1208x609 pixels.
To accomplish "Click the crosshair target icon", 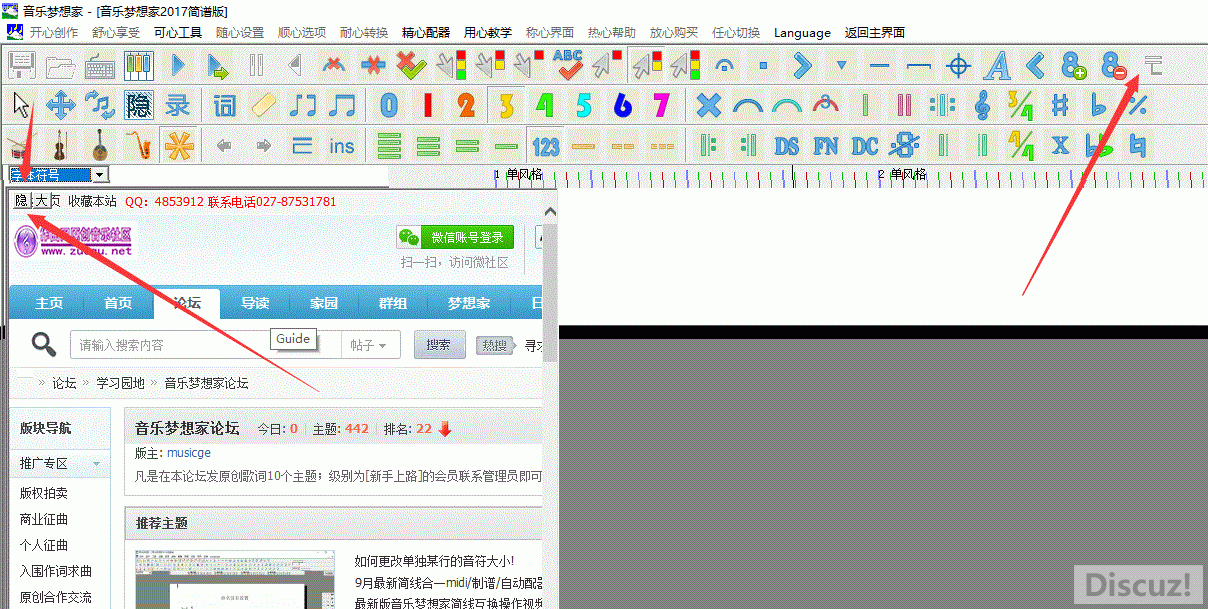I will pos(958,66).
